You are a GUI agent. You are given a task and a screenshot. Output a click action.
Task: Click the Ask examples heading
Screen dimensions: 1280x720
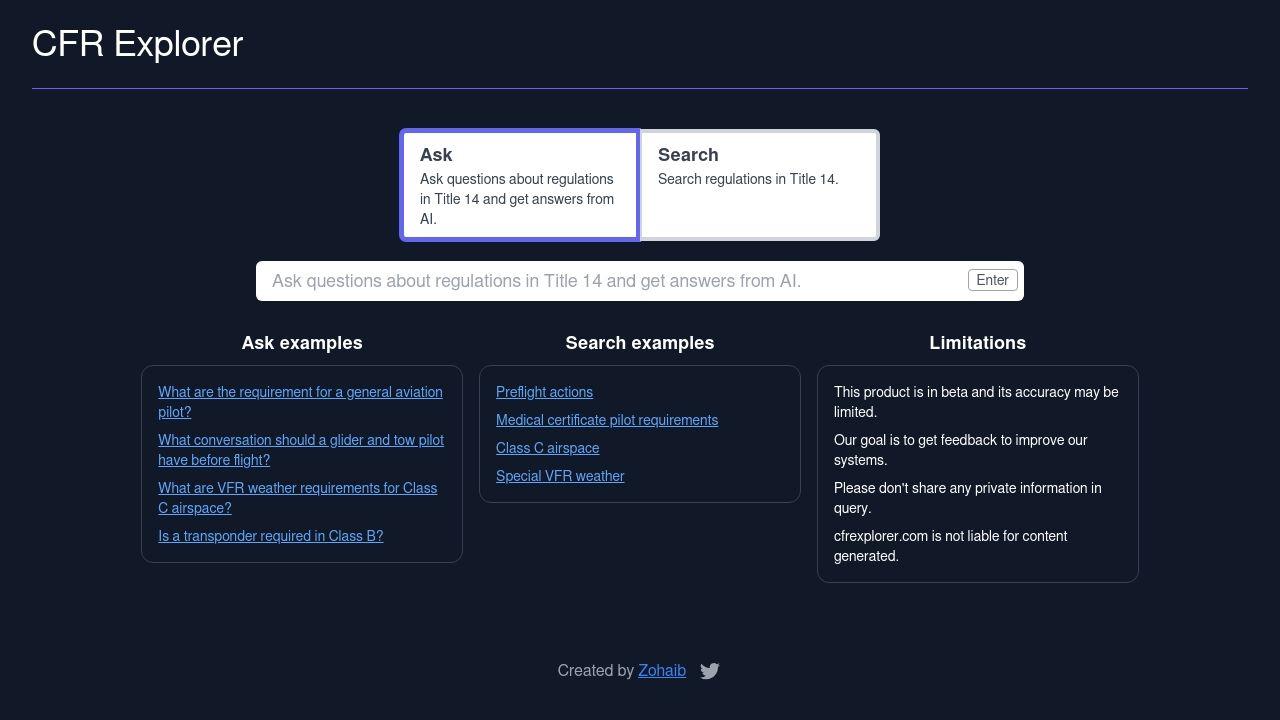tap(302, 343)
